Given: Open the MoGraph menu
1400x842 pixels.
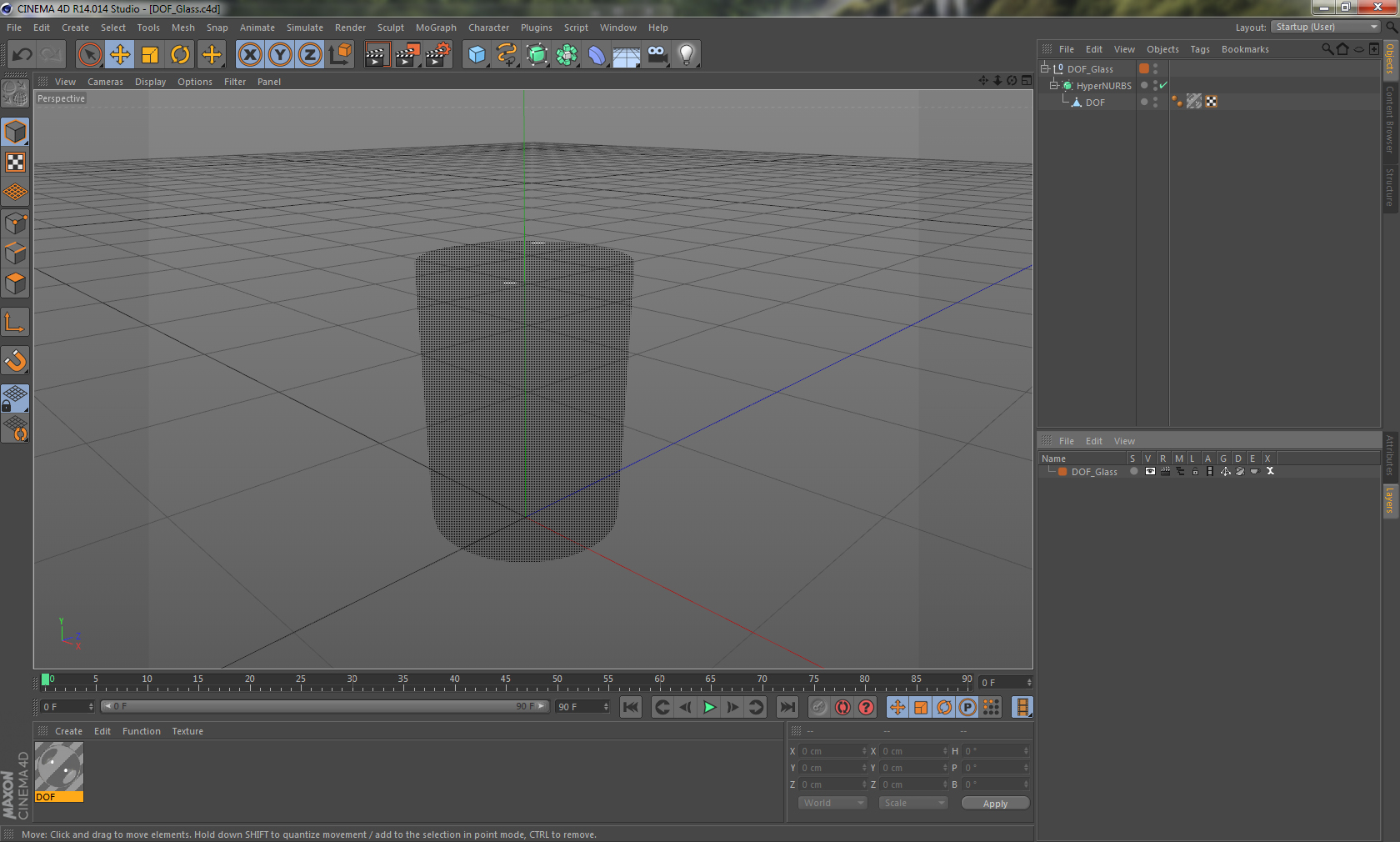Looking at the screenshot, I should pos(436,28).
